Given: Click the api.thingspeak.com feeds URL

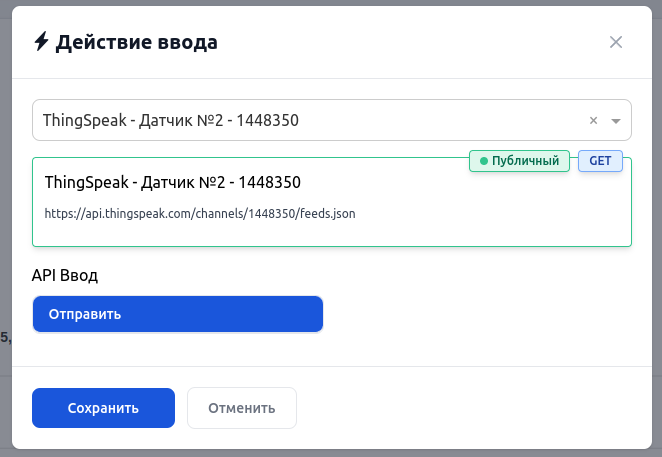Looking at the screenshot, I should [x=200, y=213].
